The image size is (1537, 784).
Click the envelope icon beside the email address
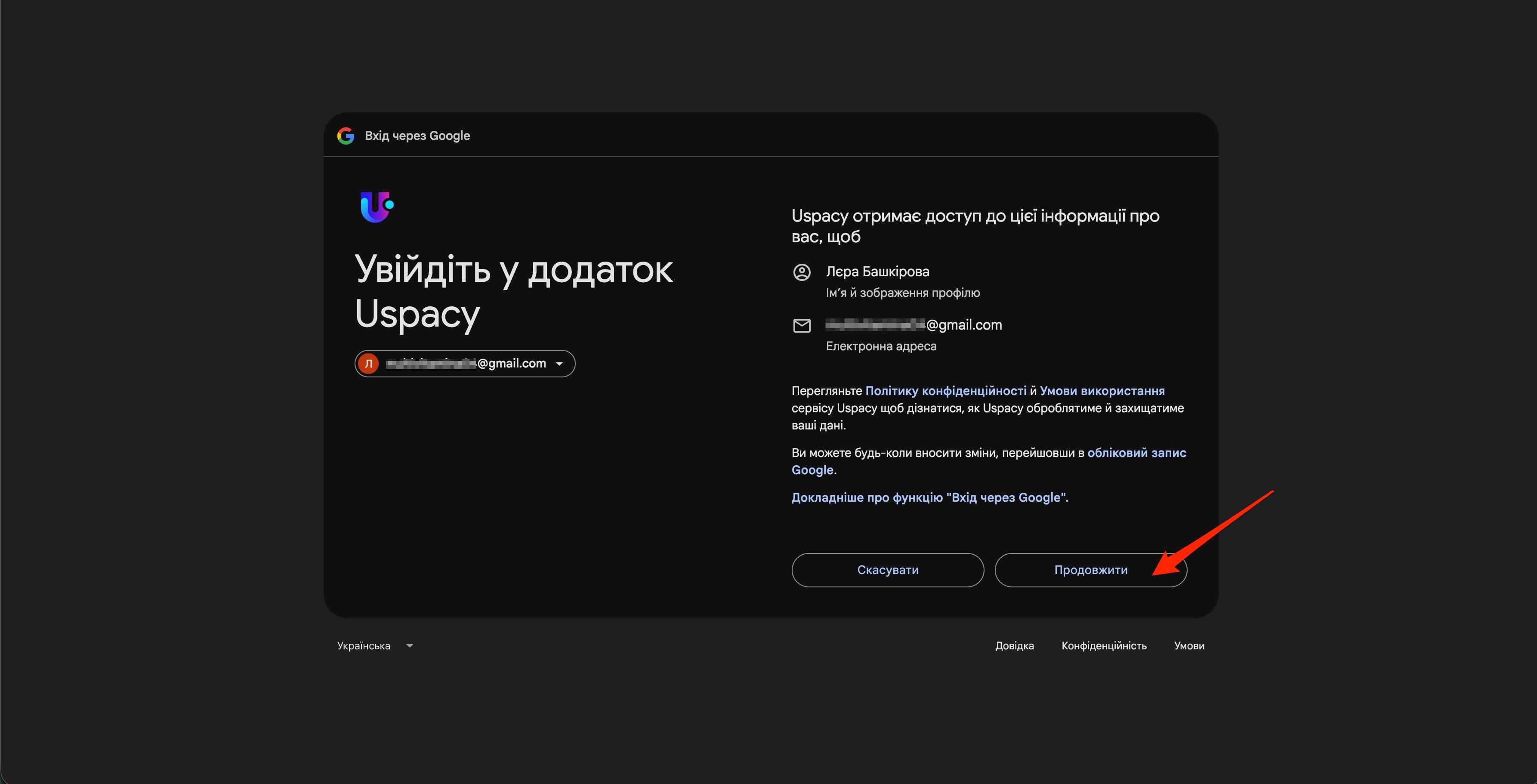pos(801,325)
